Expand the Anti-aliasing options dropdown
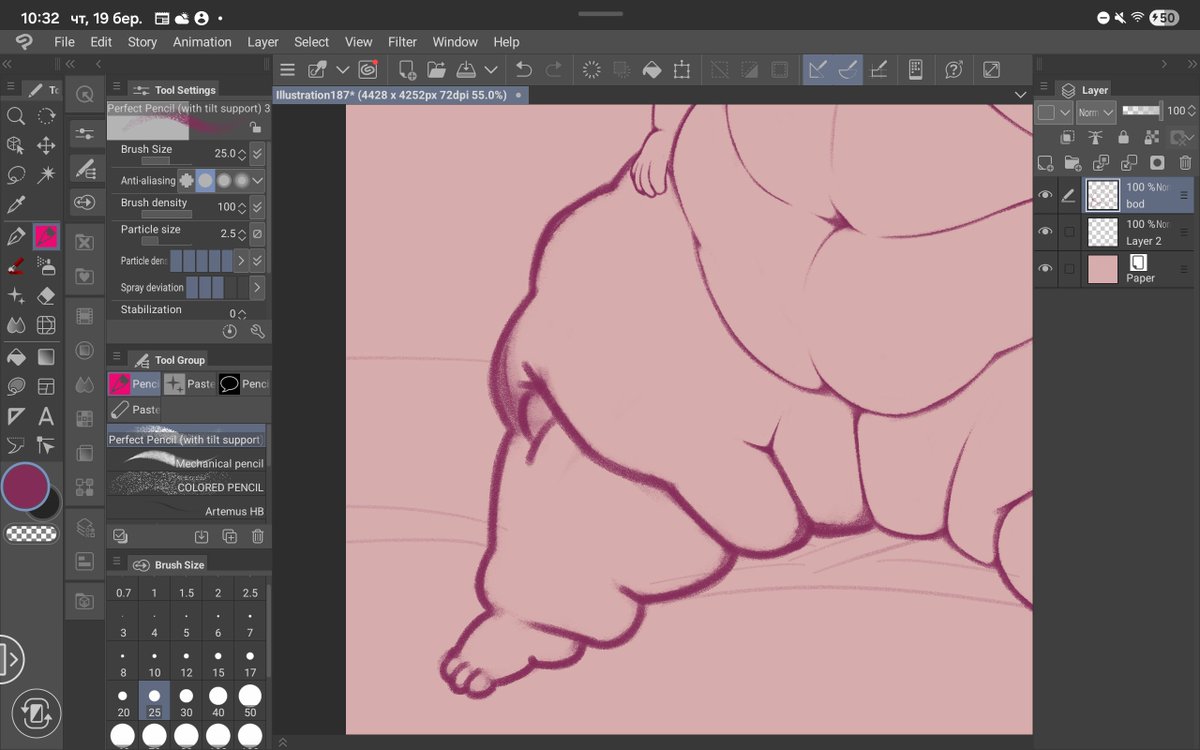 click(x=257, y=181)
